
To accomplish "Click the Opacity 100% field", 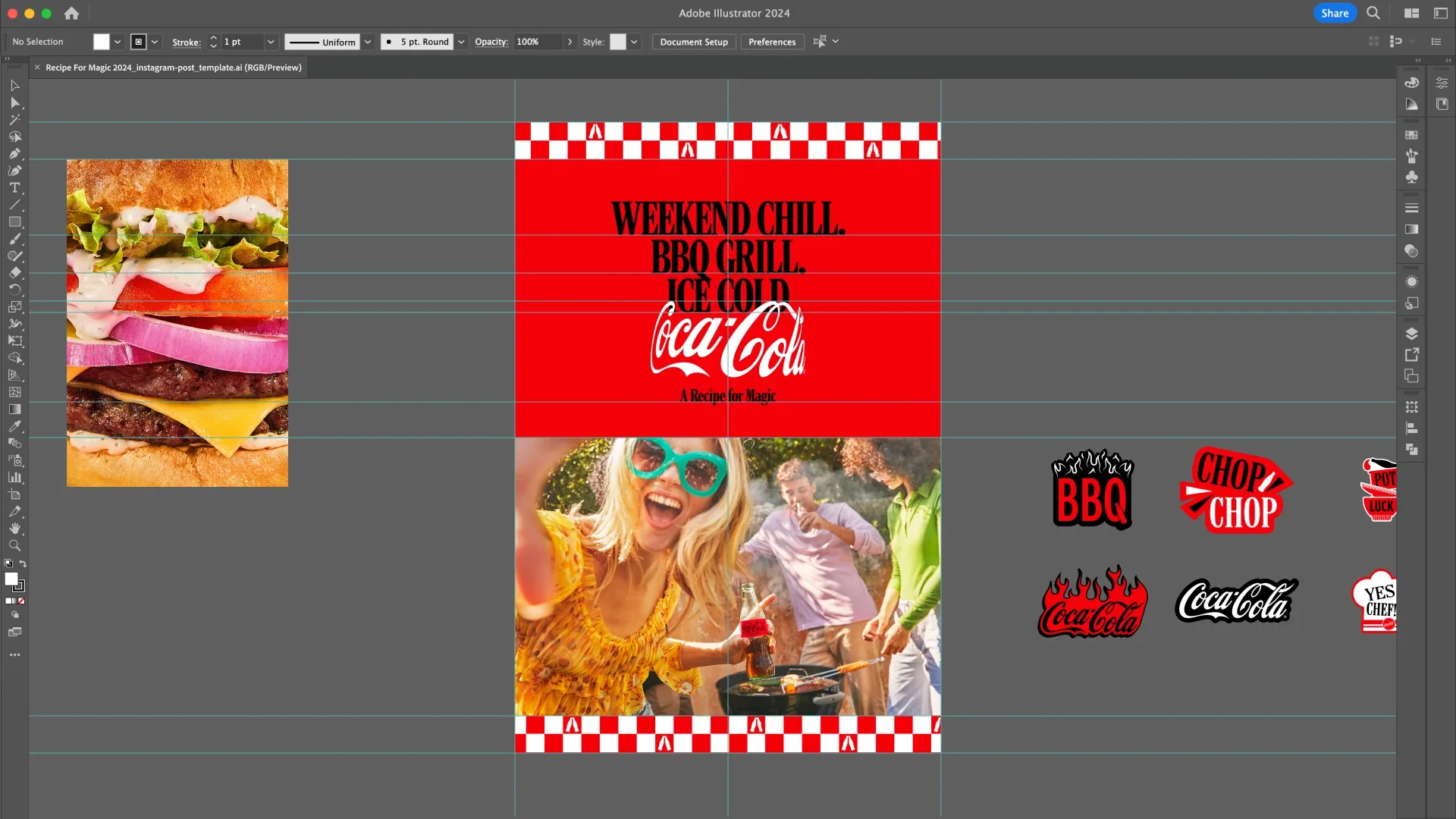I will pyautogui.click(x=538, y=42).
